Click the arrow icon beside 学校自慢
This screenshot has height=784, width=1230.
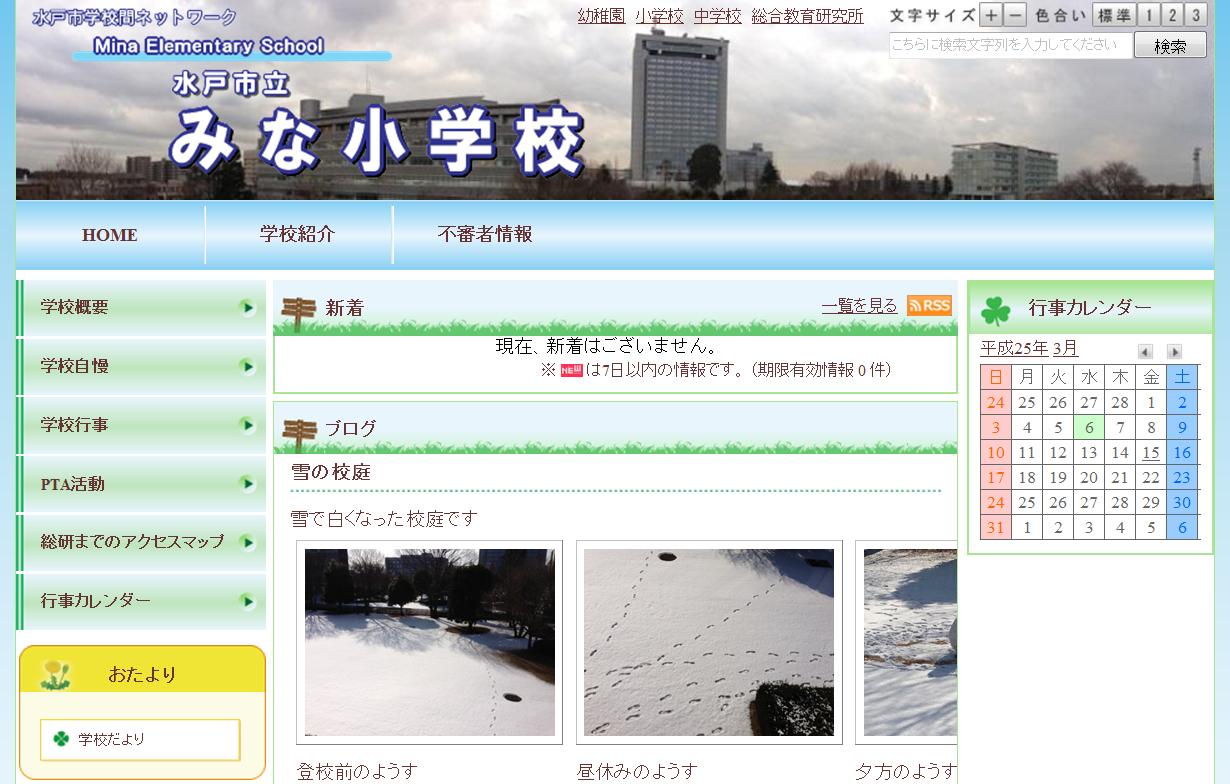(x=247, y=366)
